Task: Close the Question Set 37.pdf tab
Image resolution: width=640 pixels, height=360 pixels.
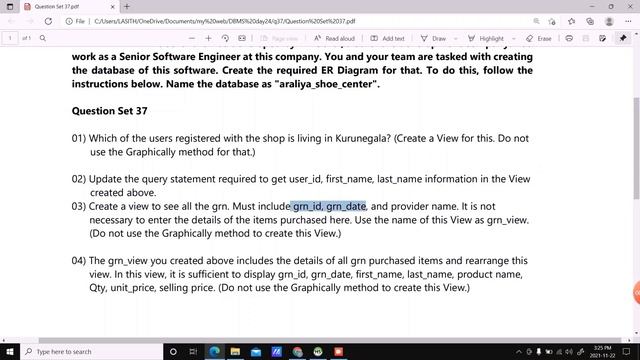Action: [113, 7]
